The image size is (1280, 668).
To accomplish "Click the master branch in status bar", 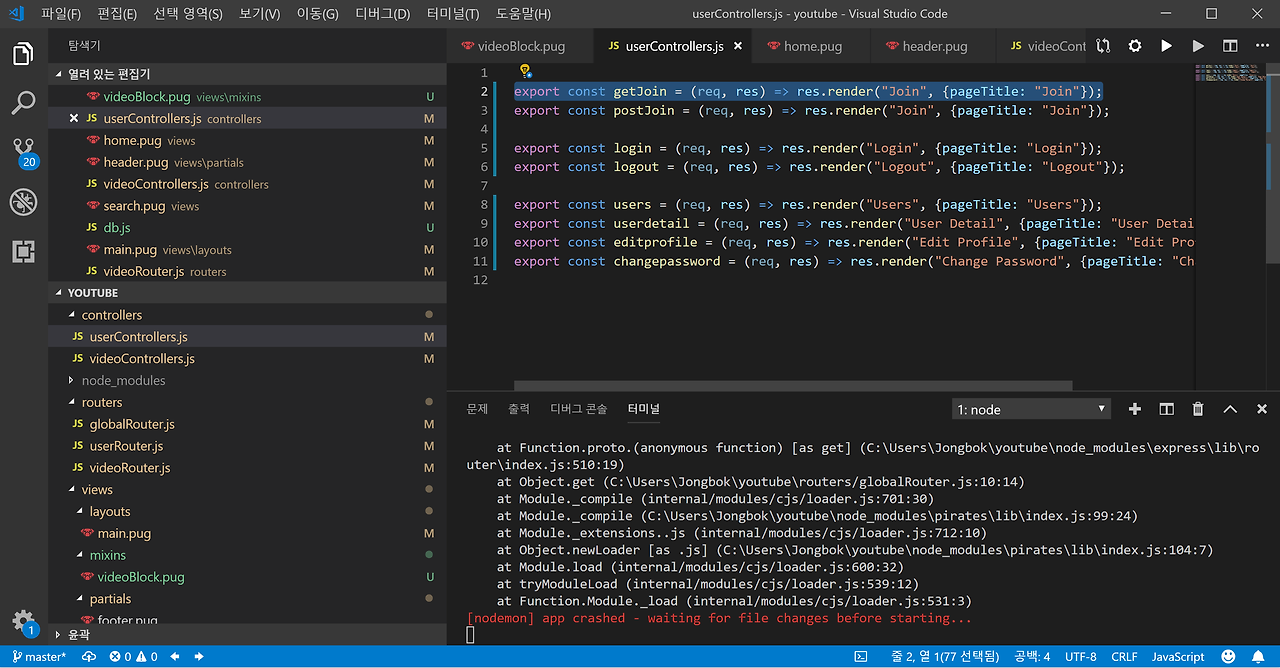I will 38,657.
